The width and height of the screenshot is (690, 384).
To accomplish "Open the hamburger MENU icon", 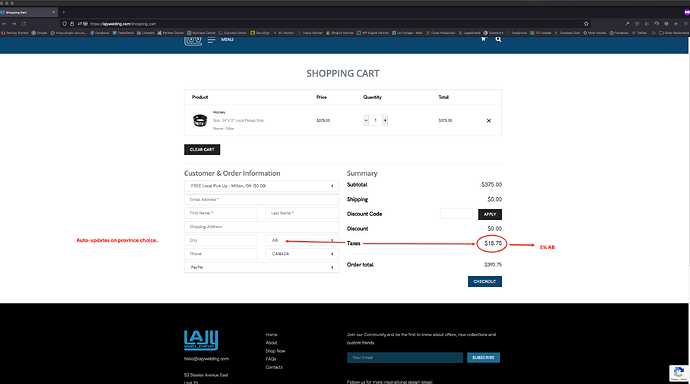I will point(212,40).
